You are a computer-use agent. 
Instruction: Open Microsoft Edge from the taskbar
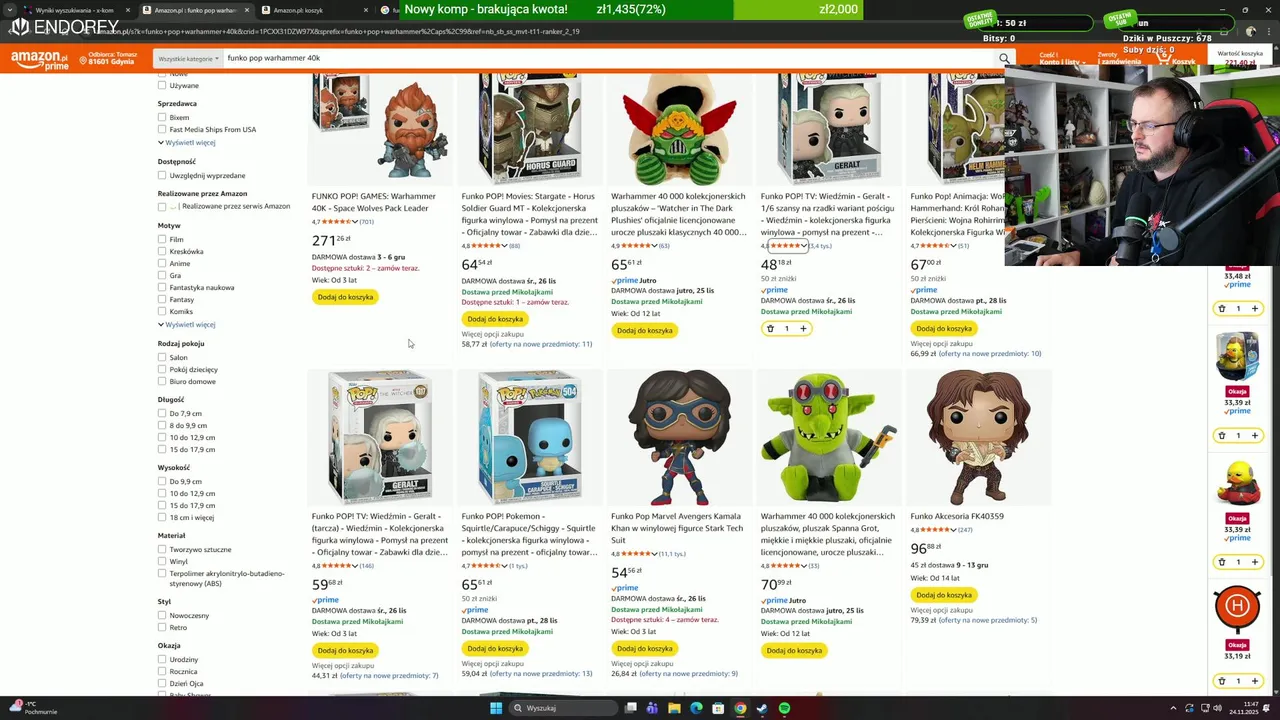[x=696, y=708]
